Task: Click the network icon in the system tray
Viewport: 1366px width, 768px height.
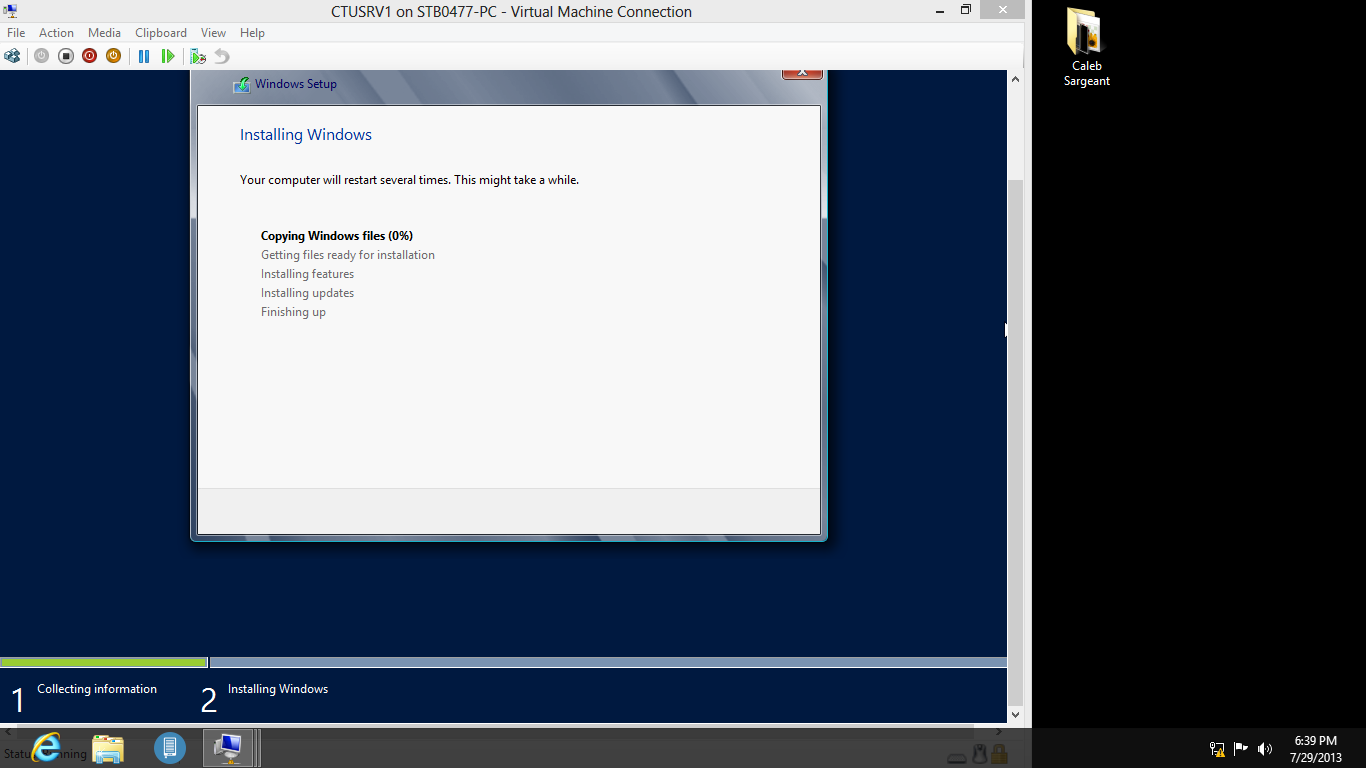Action: tap(1217, 749)
